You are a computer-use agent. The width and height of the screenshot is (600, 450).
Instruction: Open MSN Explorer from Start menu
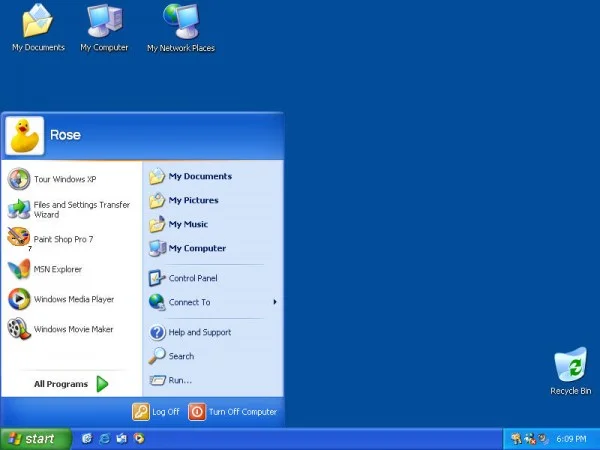pyautogui.click(x=57, y=269)
